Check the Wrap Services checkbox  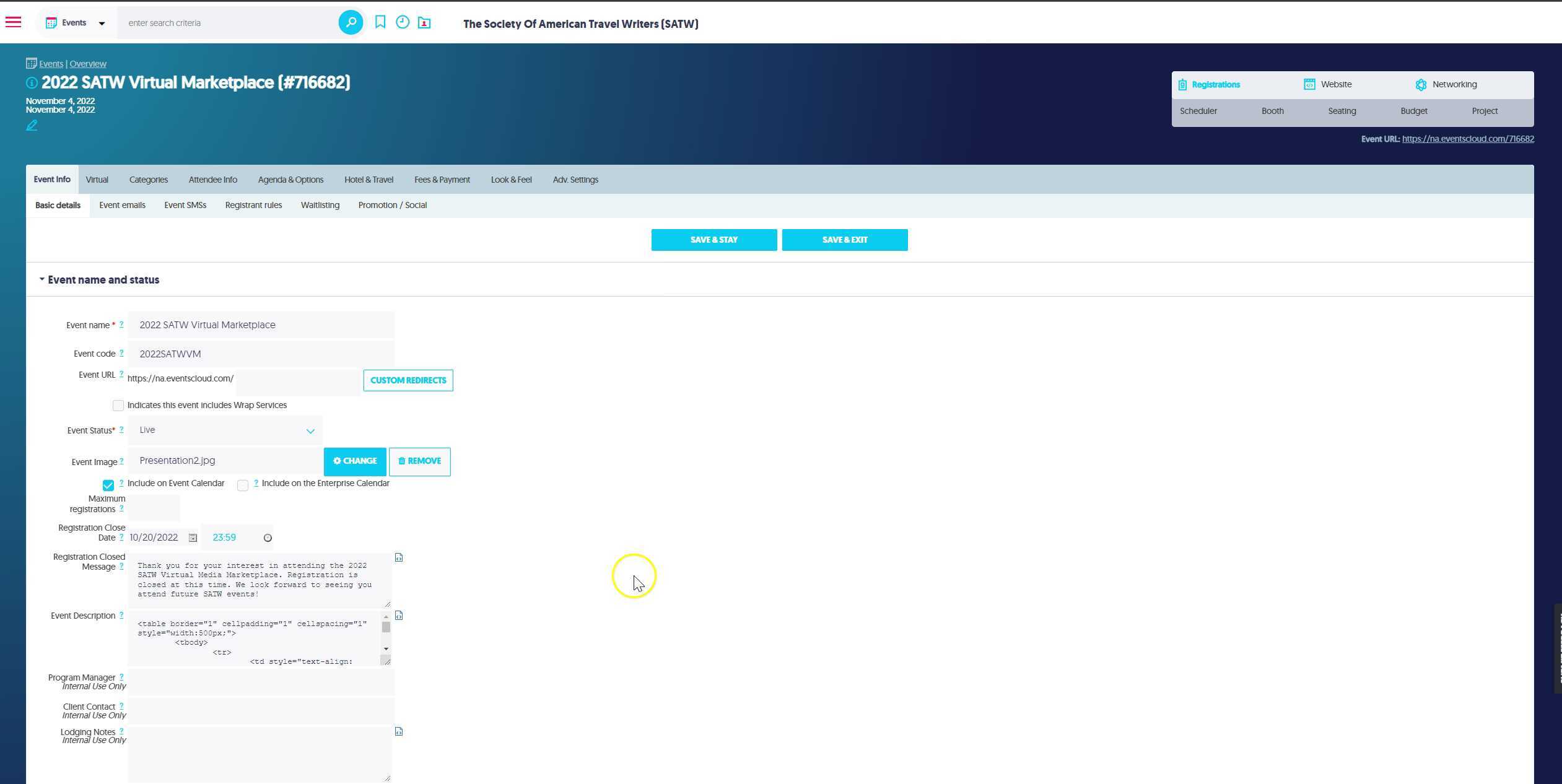(x=118, y=406)
